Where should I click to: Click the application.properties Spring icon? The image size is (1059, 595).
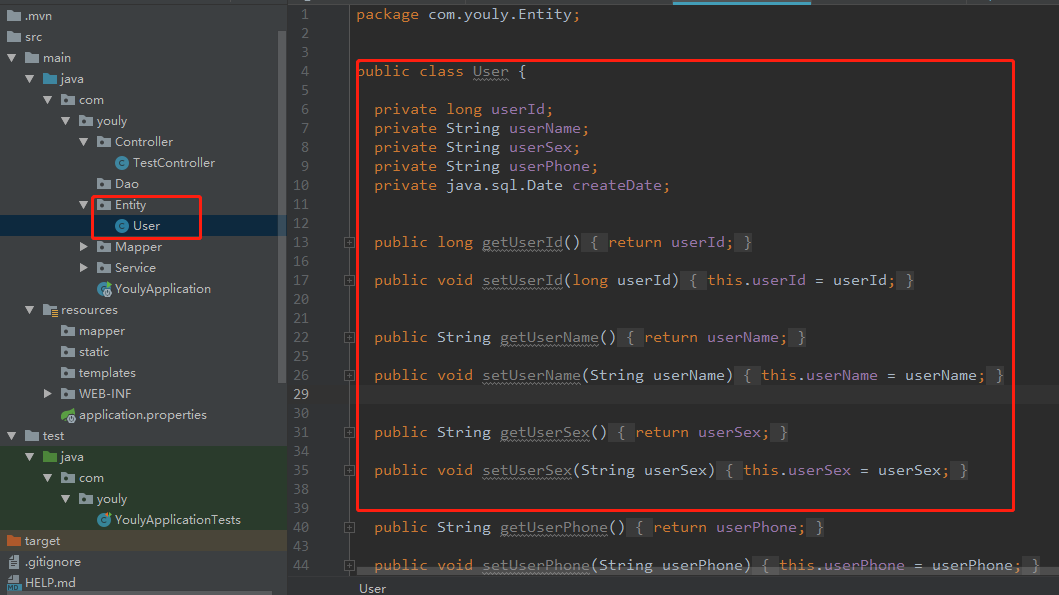pos(68,415)
